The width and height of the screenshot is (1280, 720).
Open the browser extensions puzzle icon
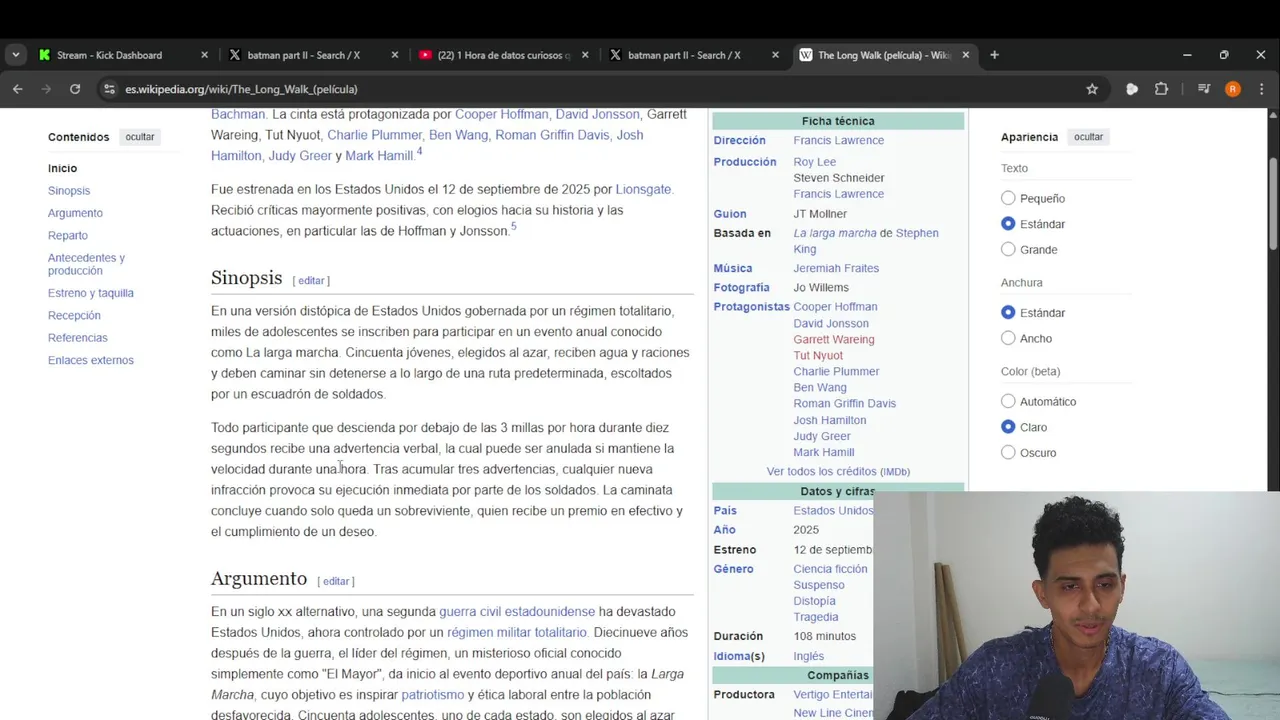point(1161,89)
